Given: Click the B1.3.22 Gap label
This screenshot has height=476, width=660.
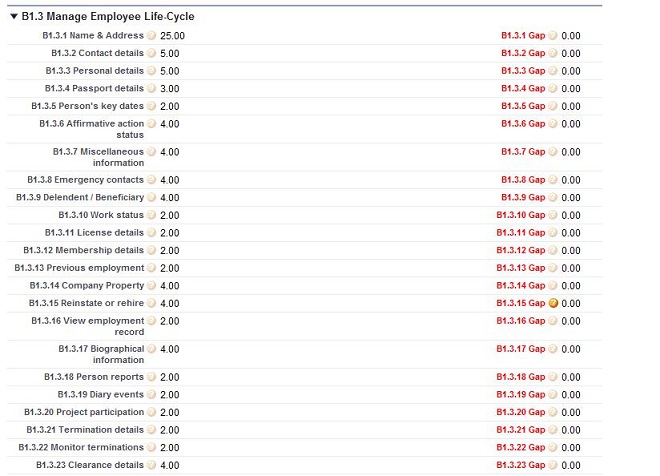Looking at the screenshot, I should pos(521,447).
